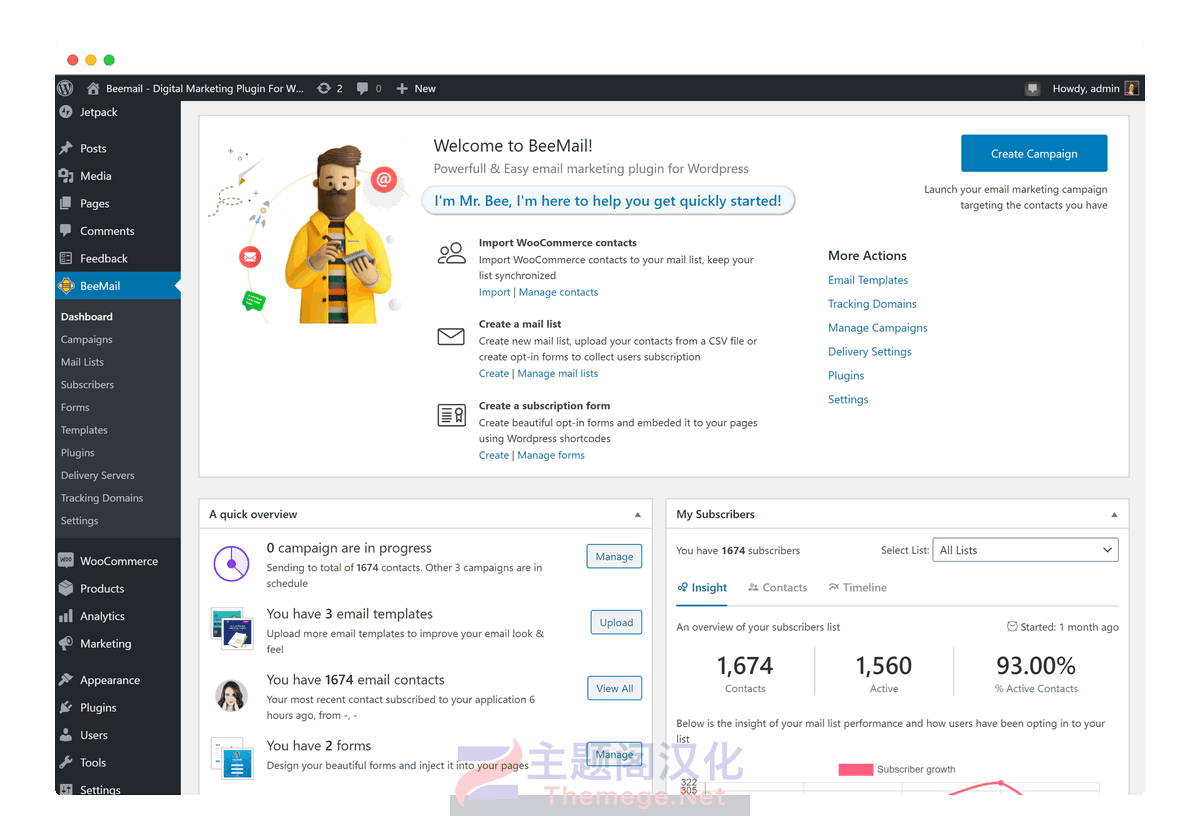Screen dimensions: 1200x836
Task: Click the WordPress logo in admin bar
Action: (x=66, y=88)
